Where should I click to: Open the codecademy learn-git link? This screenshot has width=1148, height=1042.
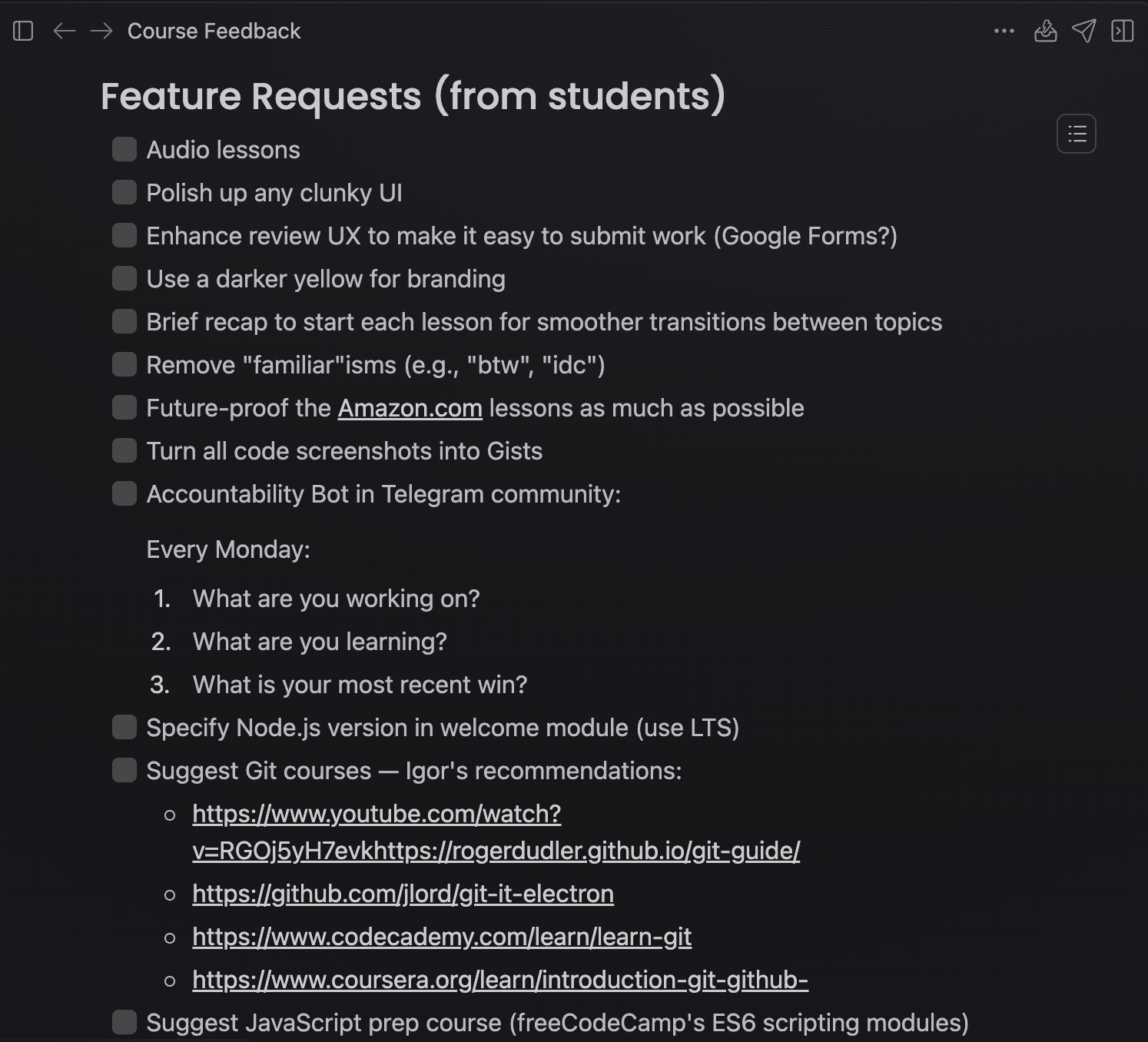tap(442, 937)
